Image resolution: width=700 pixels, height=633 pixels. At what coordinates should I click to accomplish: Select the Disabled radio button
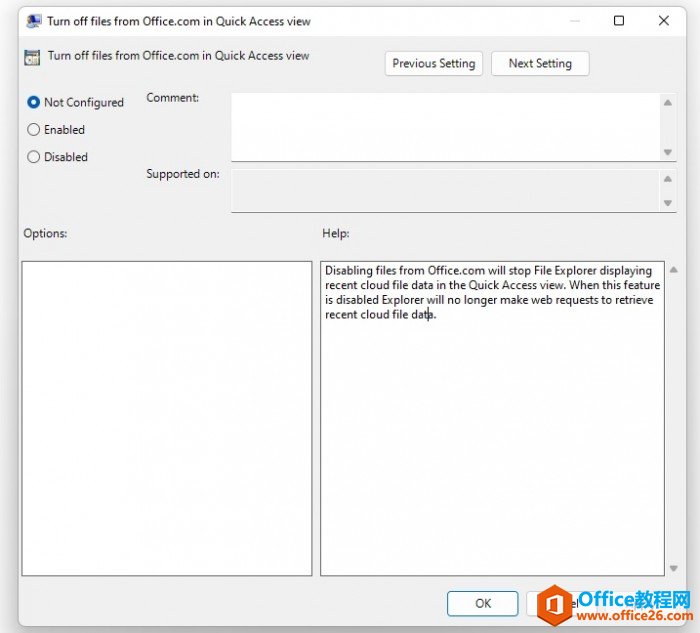[34, 157]
